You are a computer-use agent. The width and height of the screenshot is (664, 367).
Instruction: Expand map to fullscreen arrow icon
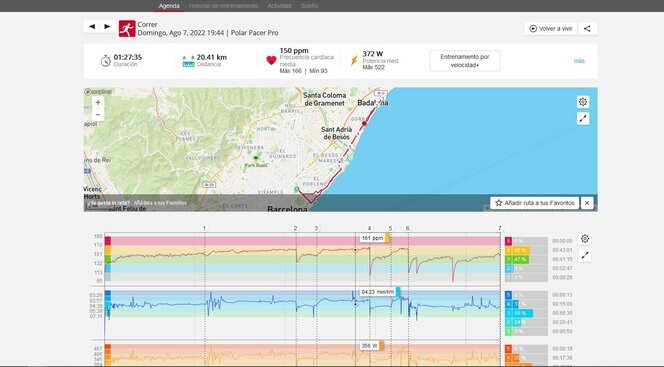(583, 119)
